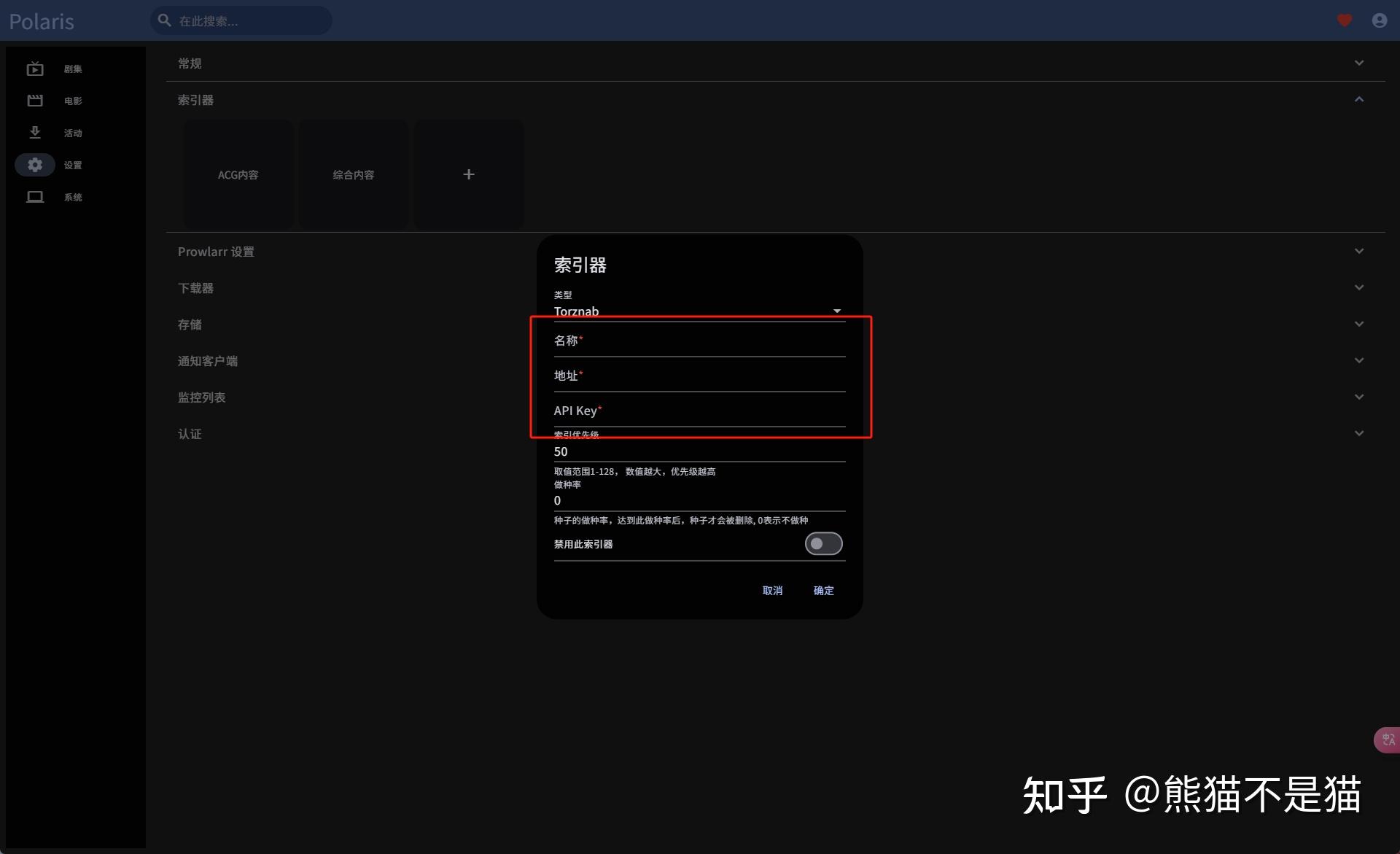
Task: Open the 综合内容 indexer card
Action: pos(354,174)
